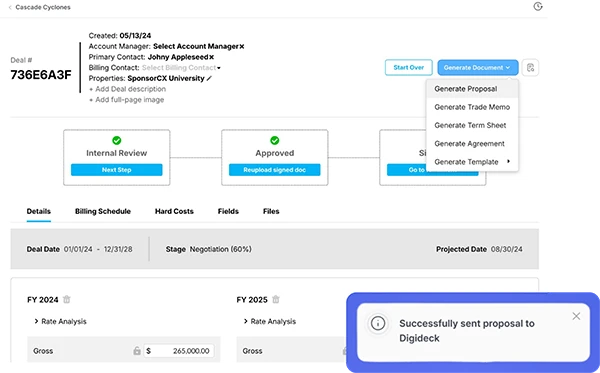Expand Rate Analysis under FY 2025

270,321
